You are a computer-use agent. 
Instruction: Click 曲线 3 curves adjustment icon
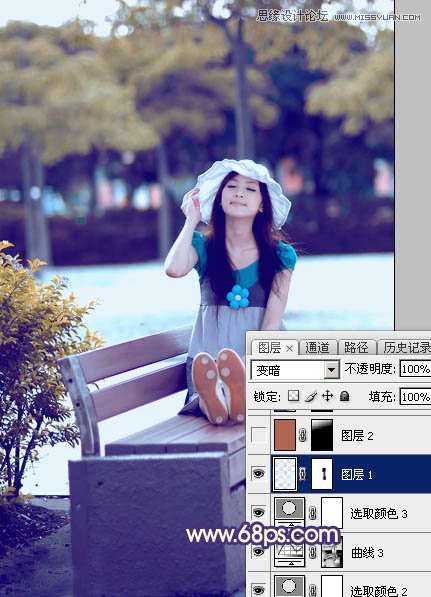pyautogui.click(x=290, y=552)
